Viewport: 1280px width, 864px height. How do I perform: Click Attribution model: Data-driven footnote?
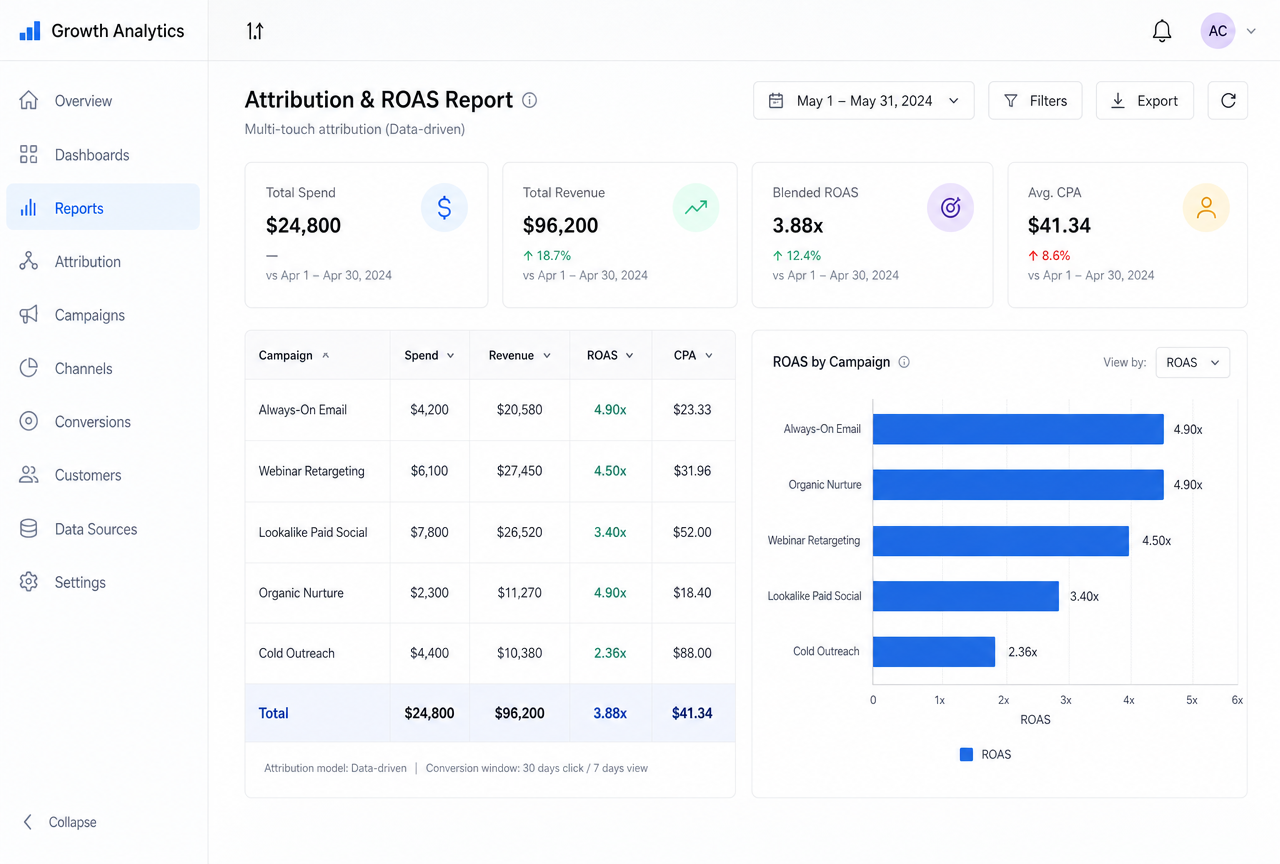pos(336,768)
